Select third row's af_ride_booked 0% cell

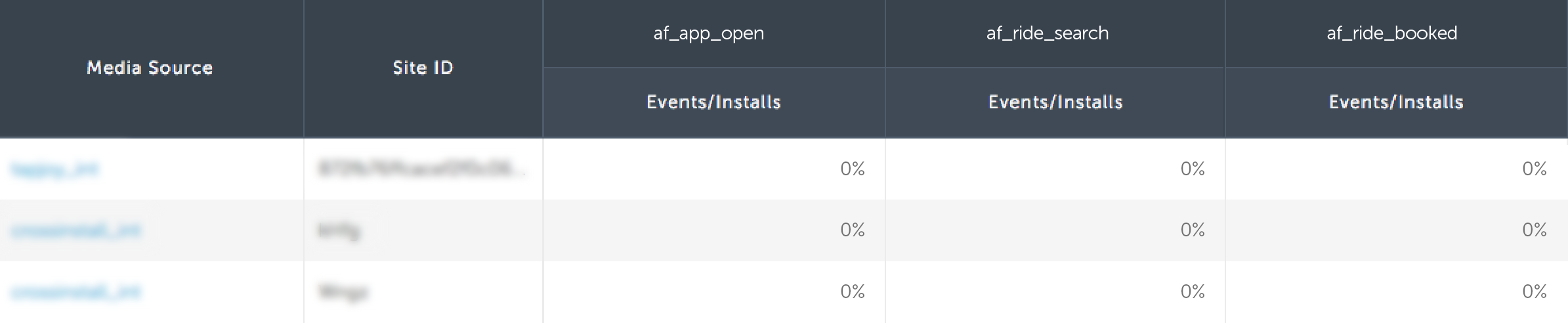(1396, 291)
